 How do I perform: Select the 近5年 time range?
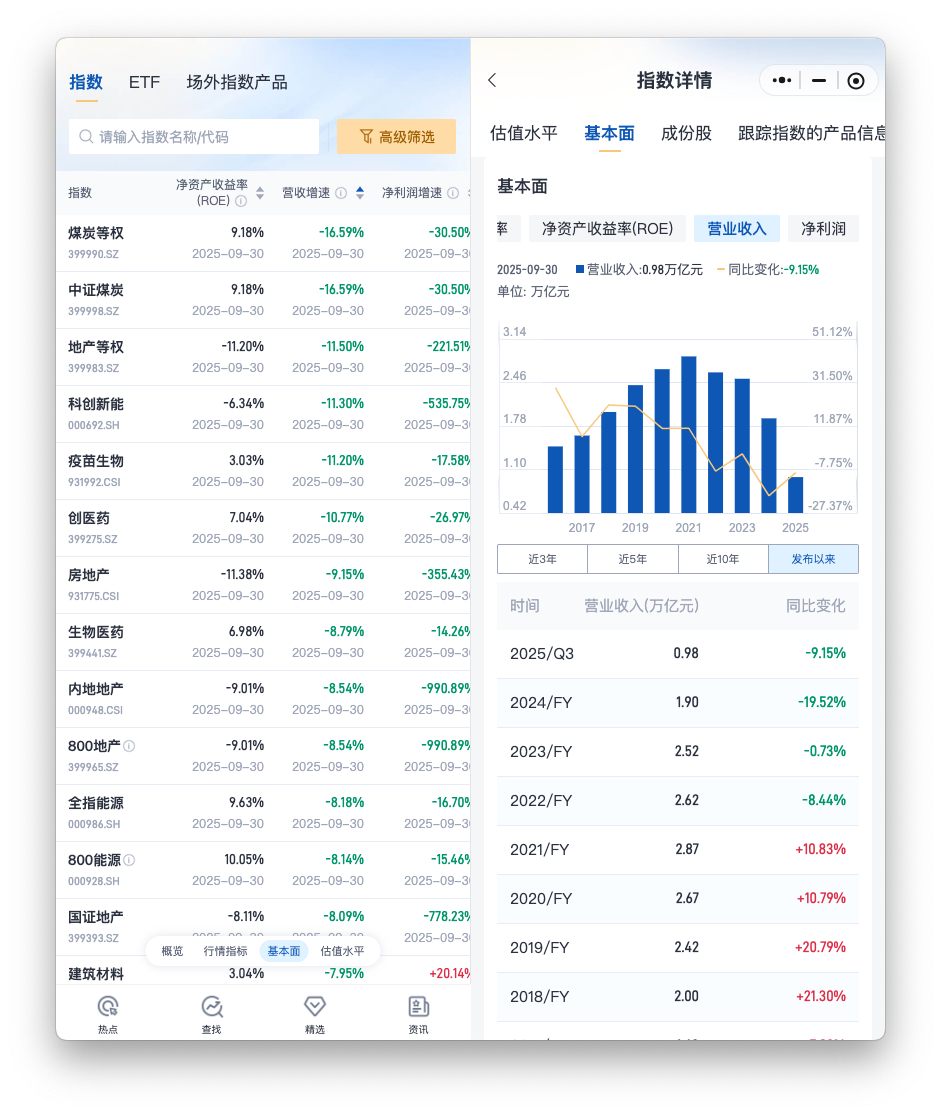pos(633,559)
